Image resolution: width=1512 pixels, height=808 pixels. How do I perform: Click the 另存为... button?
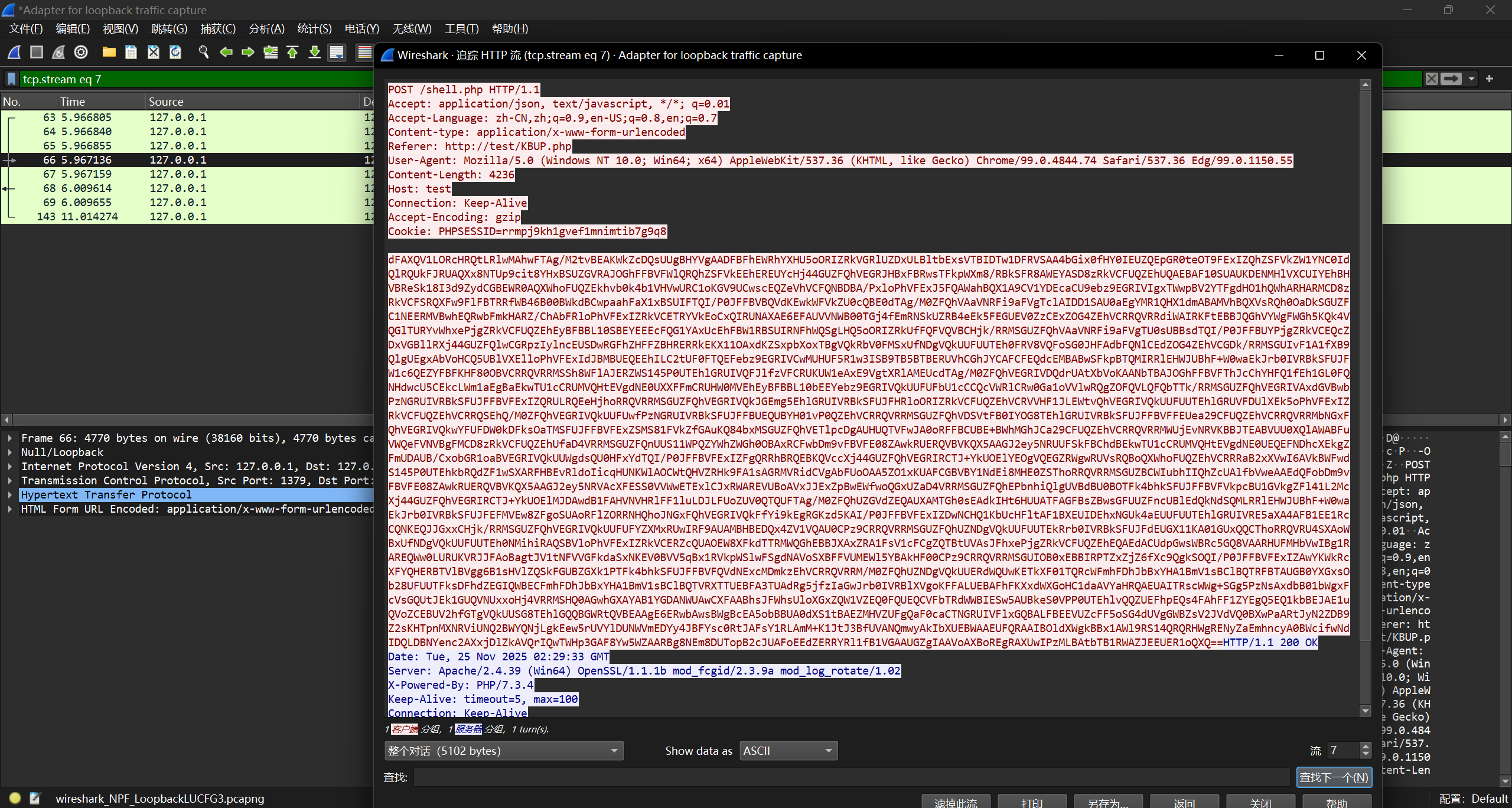tap(1108, 803)
